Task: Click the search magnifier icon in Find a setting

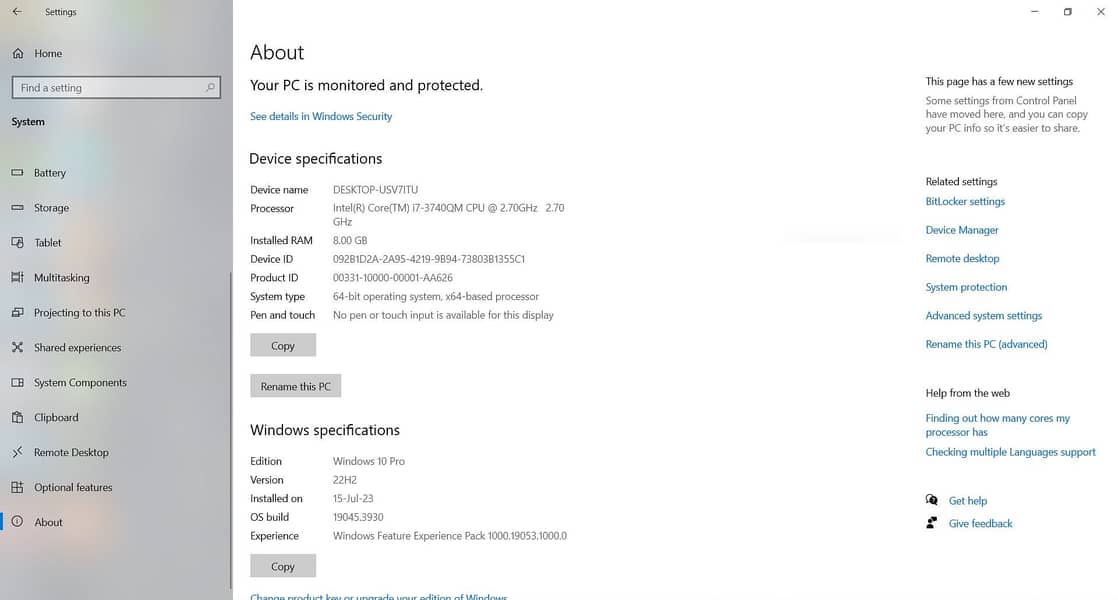Action: point(210,88)
